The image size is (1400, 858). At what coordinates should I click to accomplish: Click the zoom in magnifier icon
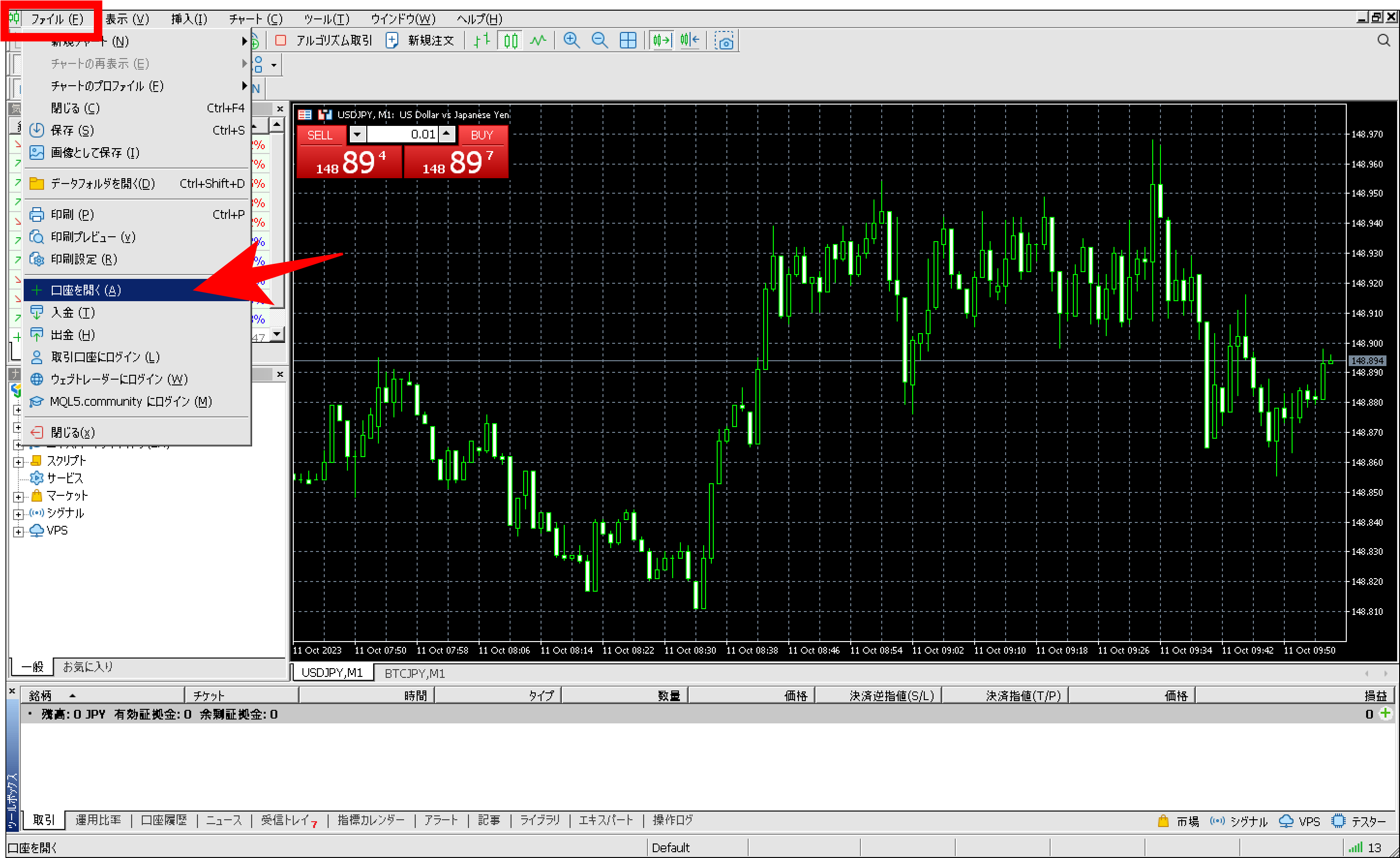point(571,40)
